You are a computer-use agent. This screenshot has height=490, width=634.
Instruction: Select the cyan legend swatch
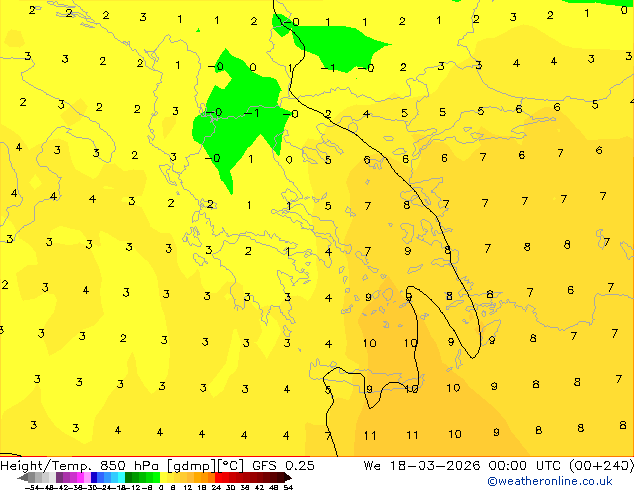click(121, 477)
